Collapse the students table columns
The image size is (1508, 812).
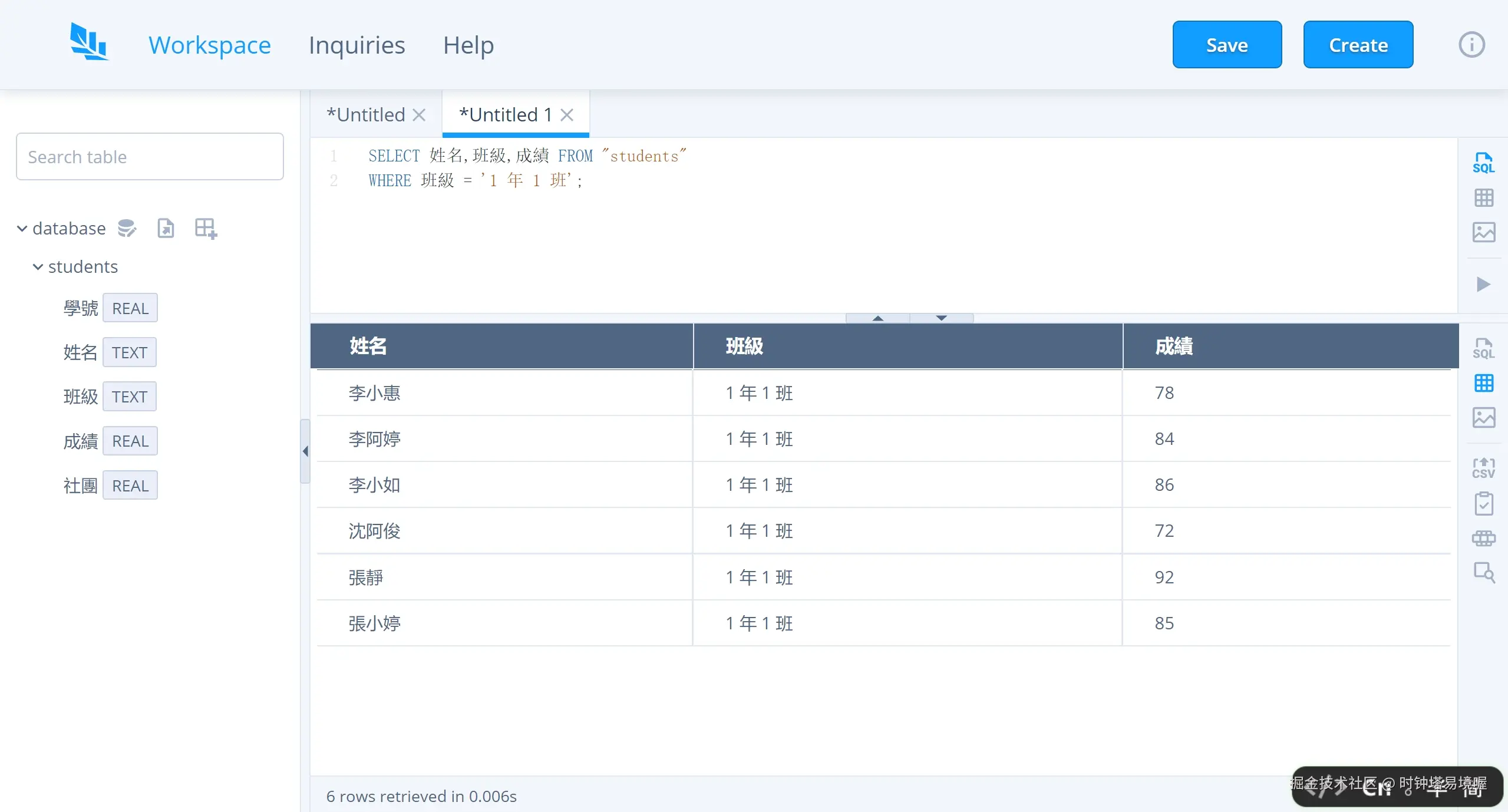point(38,266)
